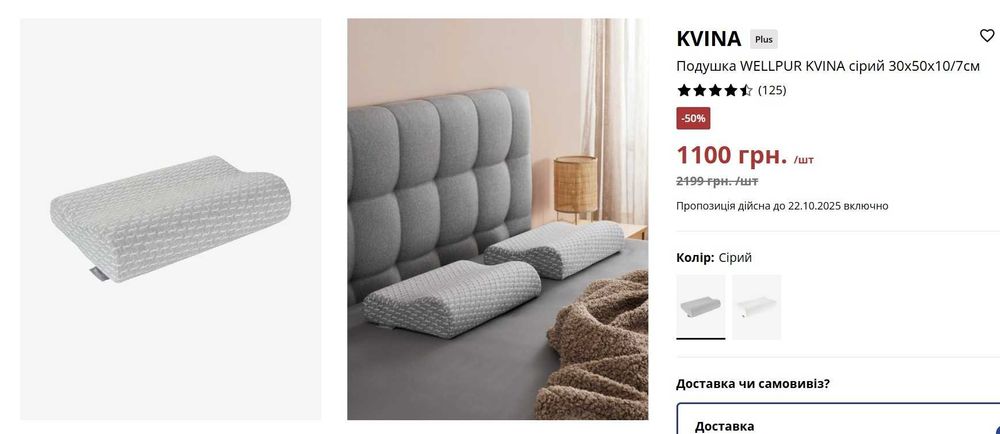This screenshot has height=434, width=1000.
Task: Click the crossed-out 2199 грн. old price
Action: click(x=717, y=181)
